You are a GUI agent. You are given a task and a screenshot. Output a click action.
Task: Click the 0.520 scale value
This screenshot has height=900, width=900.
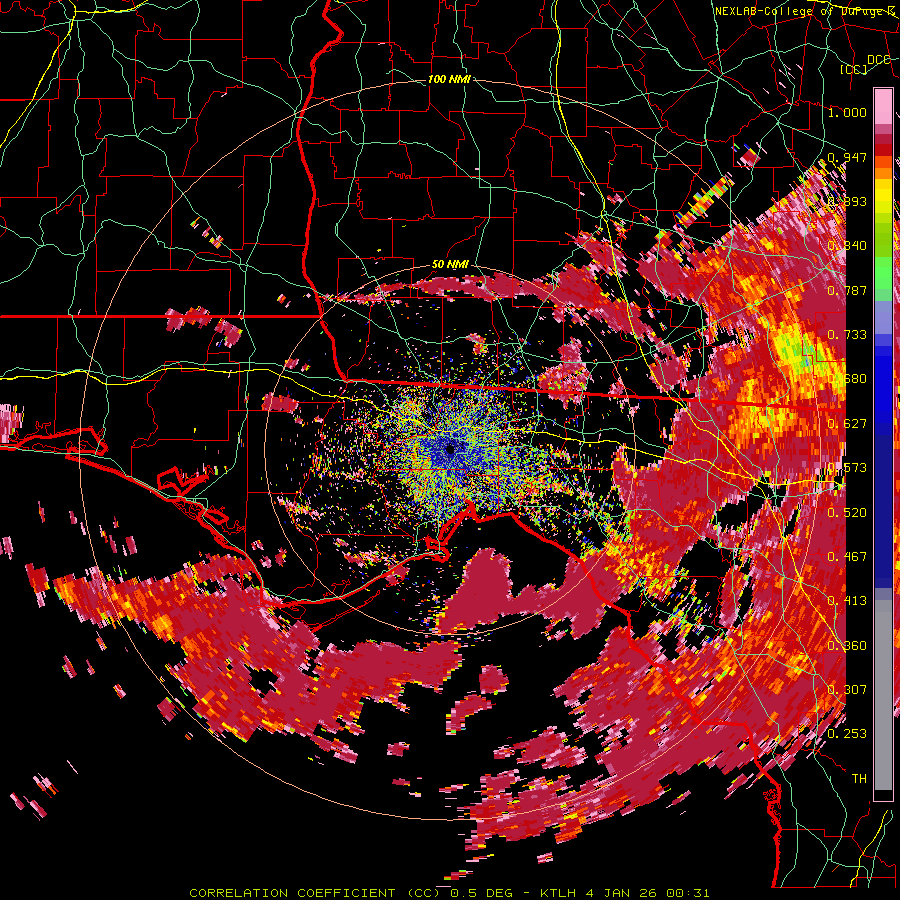click(x=847, y=513)
